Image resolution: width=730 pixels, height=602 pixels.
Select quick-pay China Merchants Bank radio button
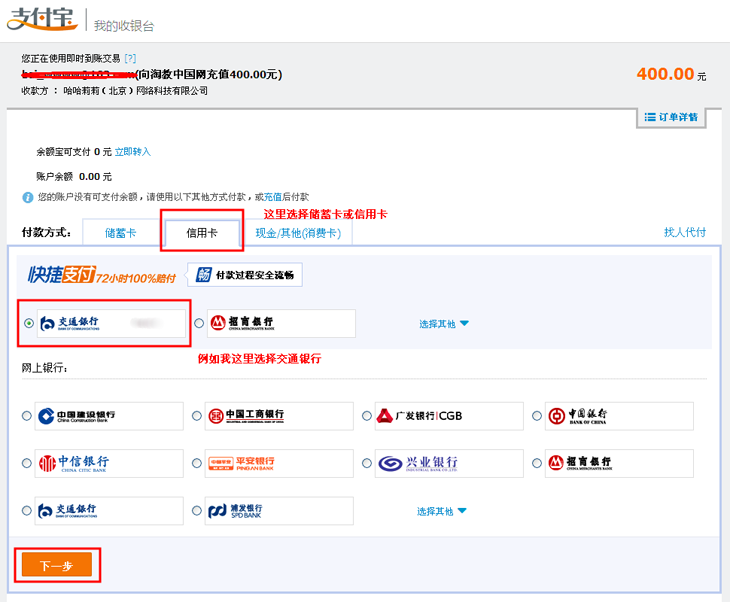[199, 323]
